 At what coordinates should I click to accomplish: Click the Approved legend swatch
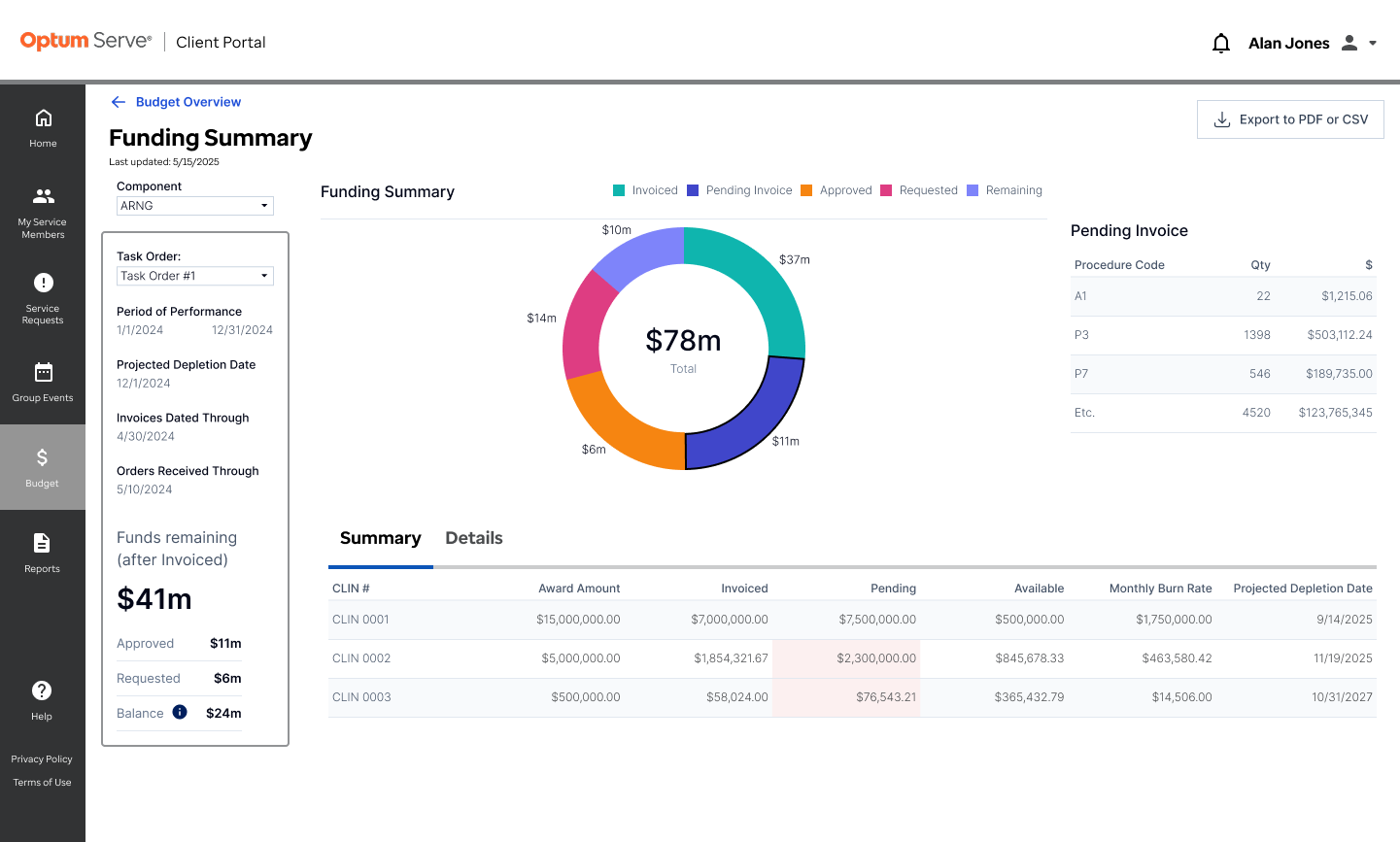(806, 190)
